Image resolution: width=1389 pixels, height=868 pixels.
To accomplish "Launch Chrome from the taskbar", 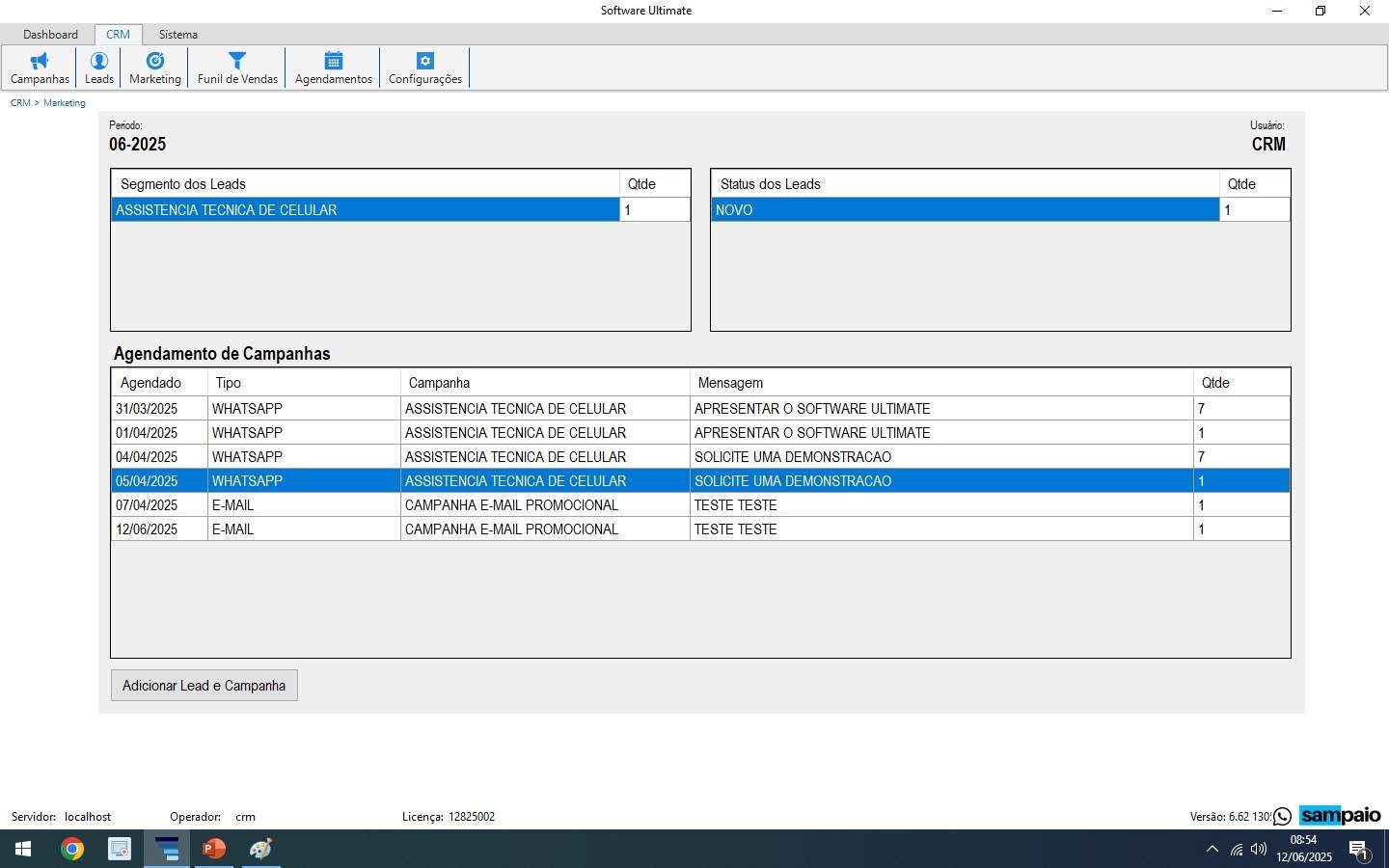I will (x=71, y=849).
